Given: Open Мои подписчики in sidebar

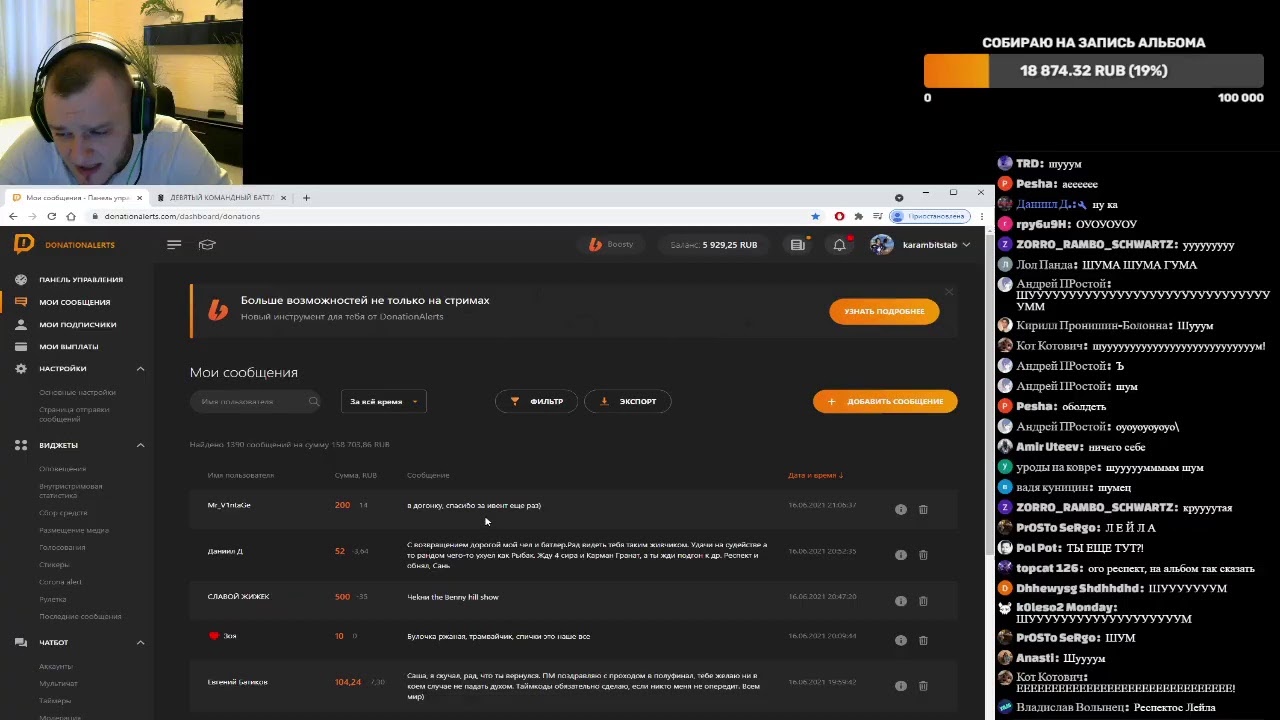Looking at the screenshot, I should (x=77, y=324).
